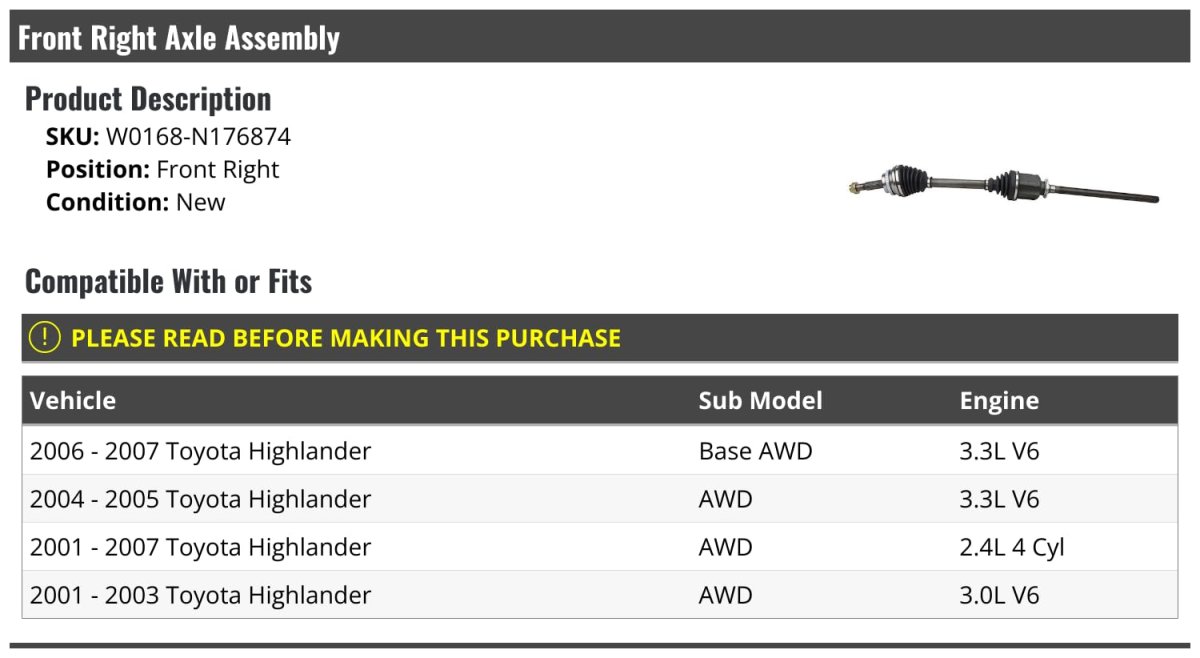The height and width of the screenshot is (658, 1200).
Task: Click the Product Description heading
Action: (x=148, y=99)
